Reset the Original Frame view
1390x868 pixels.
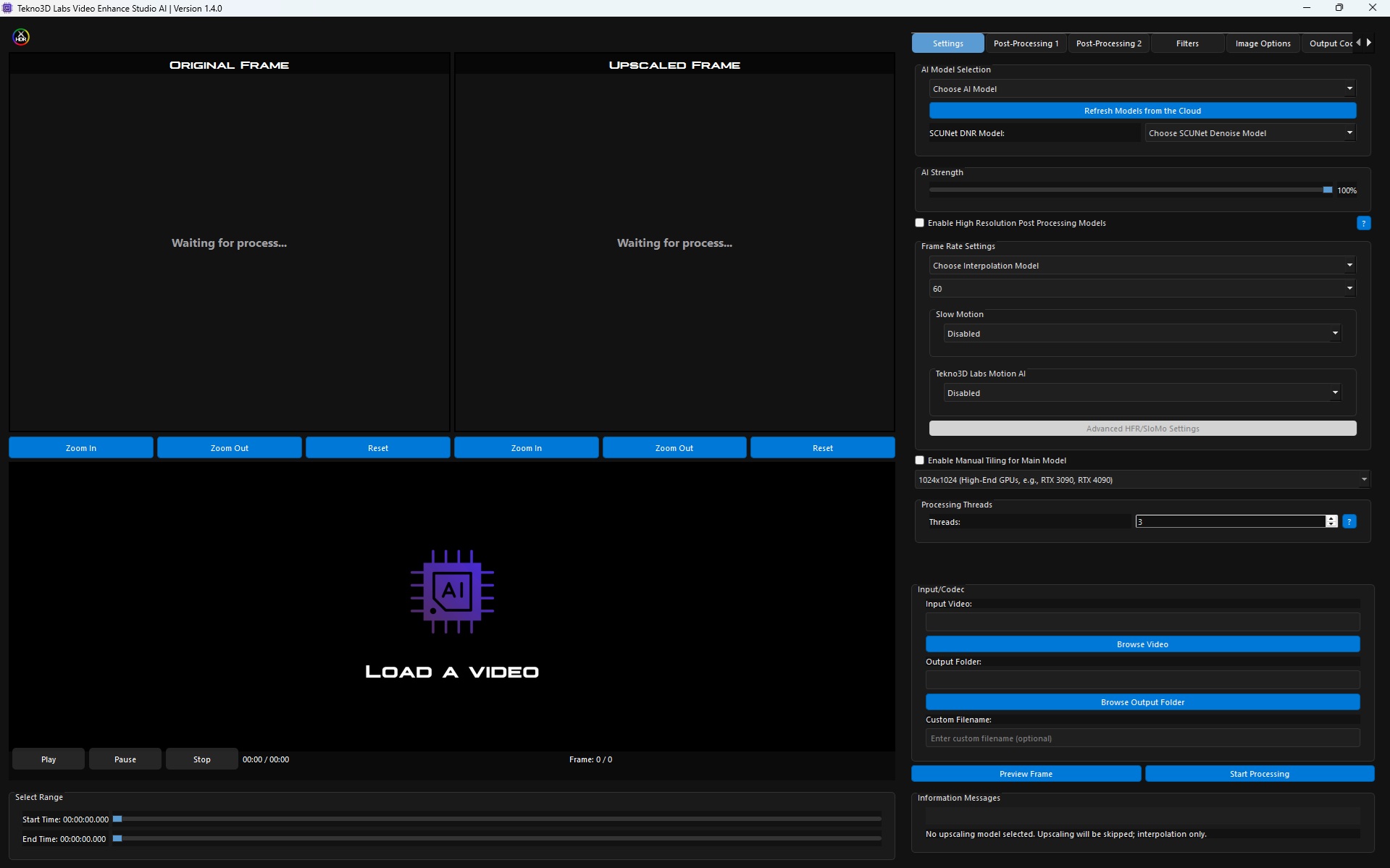(x=378, y=448)
